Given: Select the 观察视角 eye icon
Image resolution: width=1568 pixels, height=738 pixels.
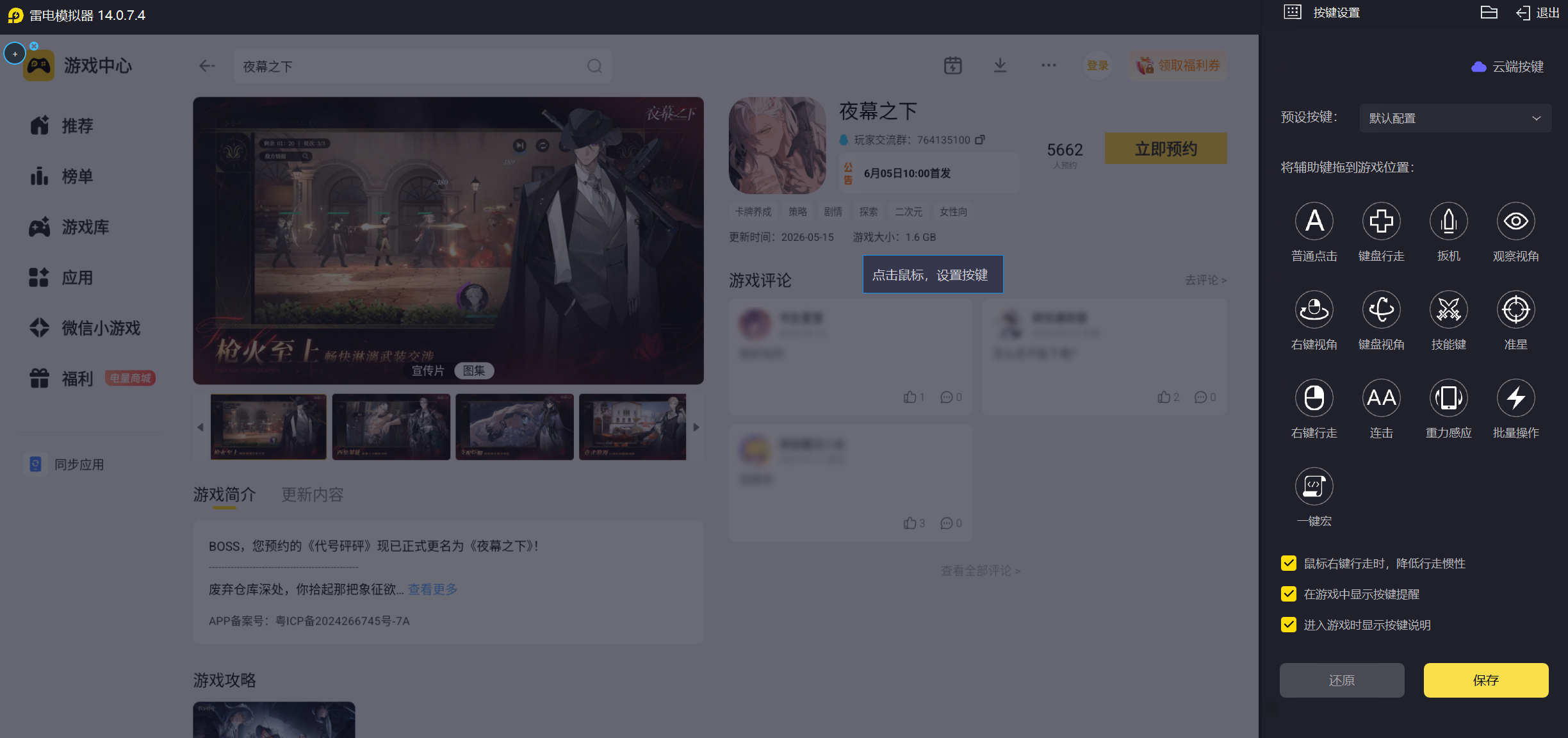Looking at the screenshot, I should pyautogui.click(x=1516, y=222).
